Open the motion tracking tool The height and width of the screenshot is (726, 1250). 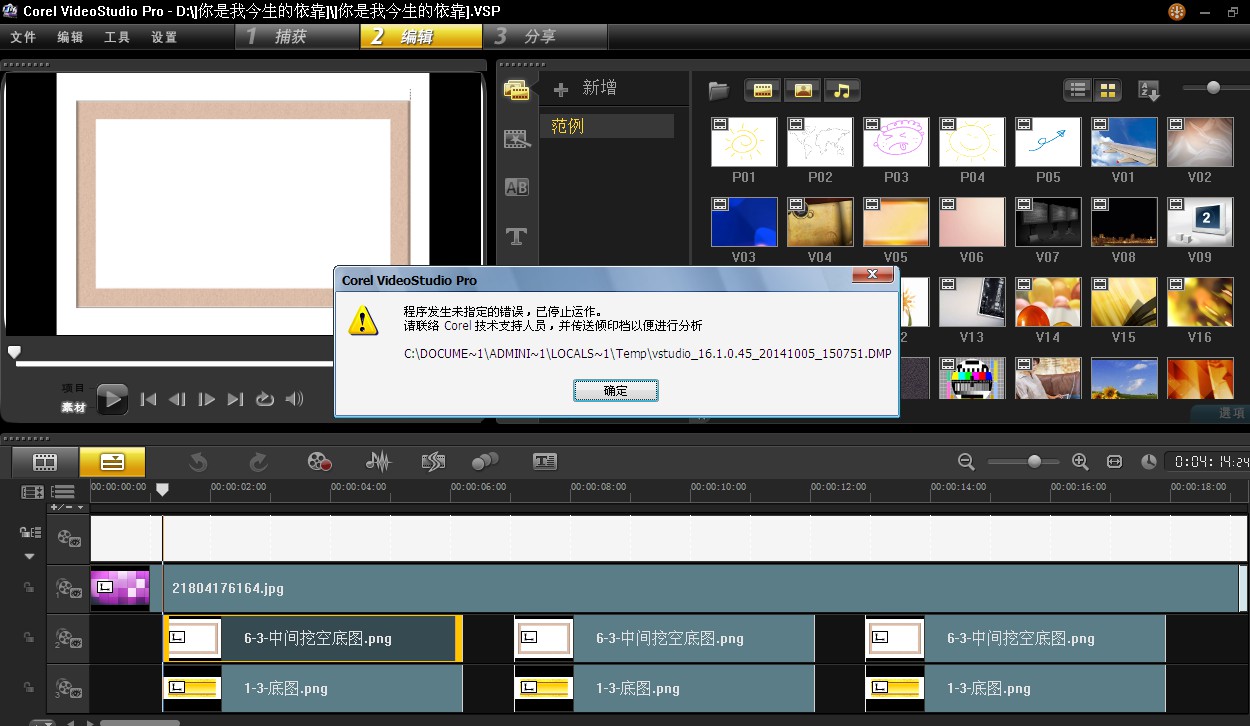click(x=485, y=462)
